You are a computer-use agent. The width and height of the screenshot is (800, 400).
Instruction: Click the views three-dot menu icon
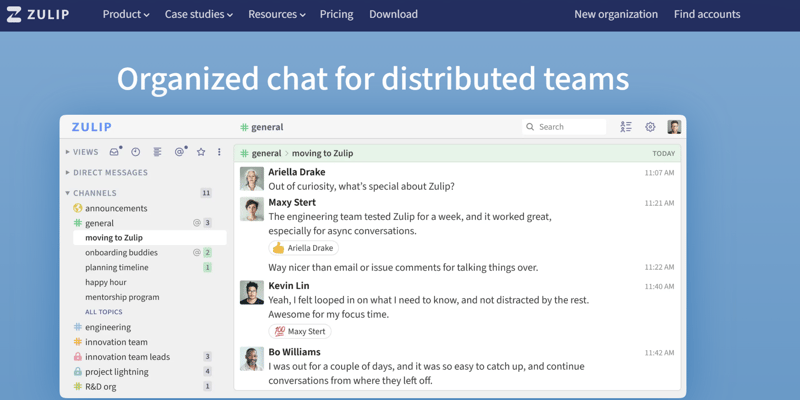[219, 152]
